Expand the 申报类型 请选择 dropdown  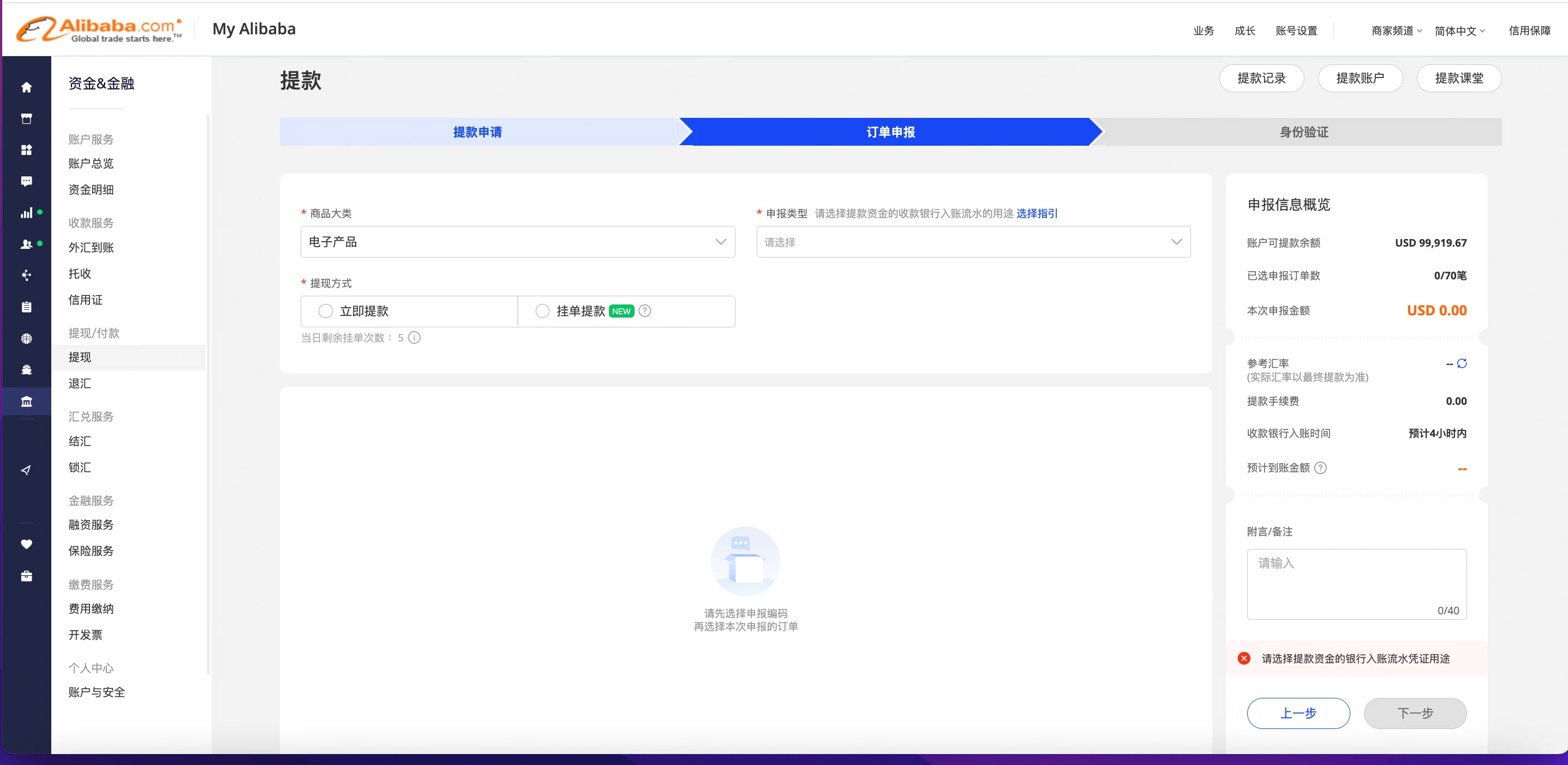point(973,242)
